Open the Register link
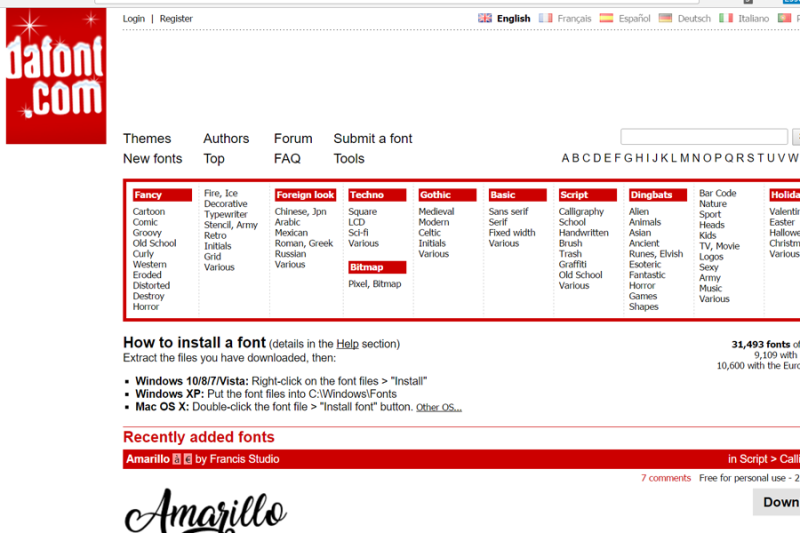This screenshot has width=800, height=533. point(176,18)
